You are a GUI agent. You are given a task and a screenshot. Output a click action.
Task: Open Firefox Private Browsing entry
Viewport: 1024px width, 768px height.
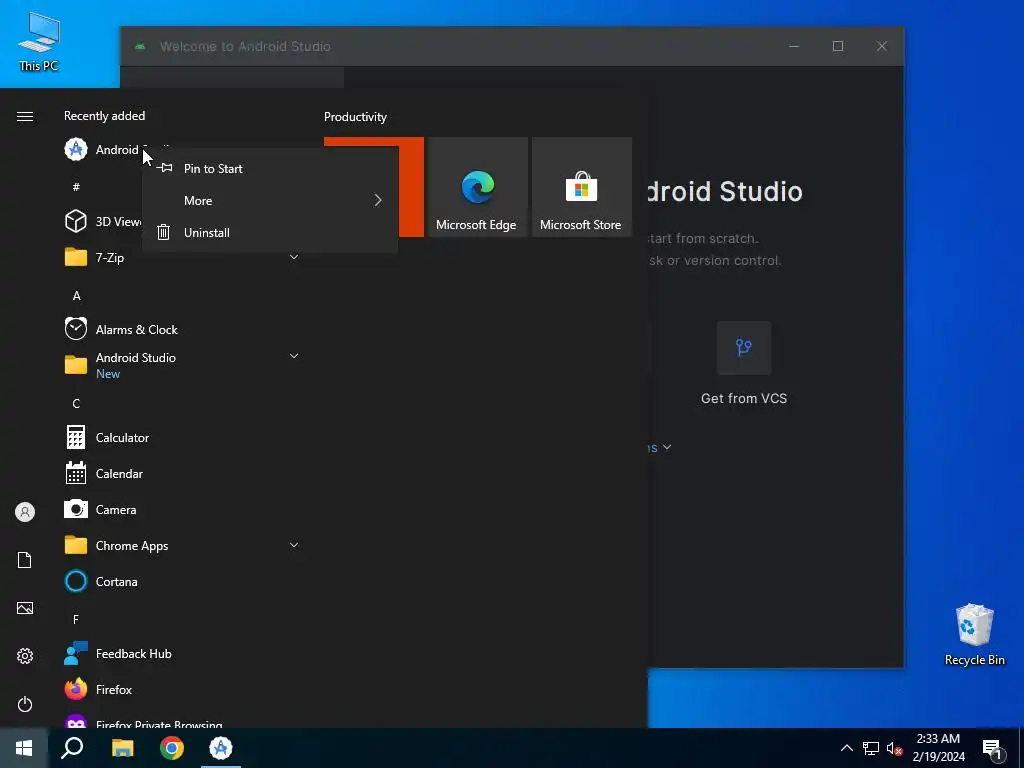[x=183, y=720]
